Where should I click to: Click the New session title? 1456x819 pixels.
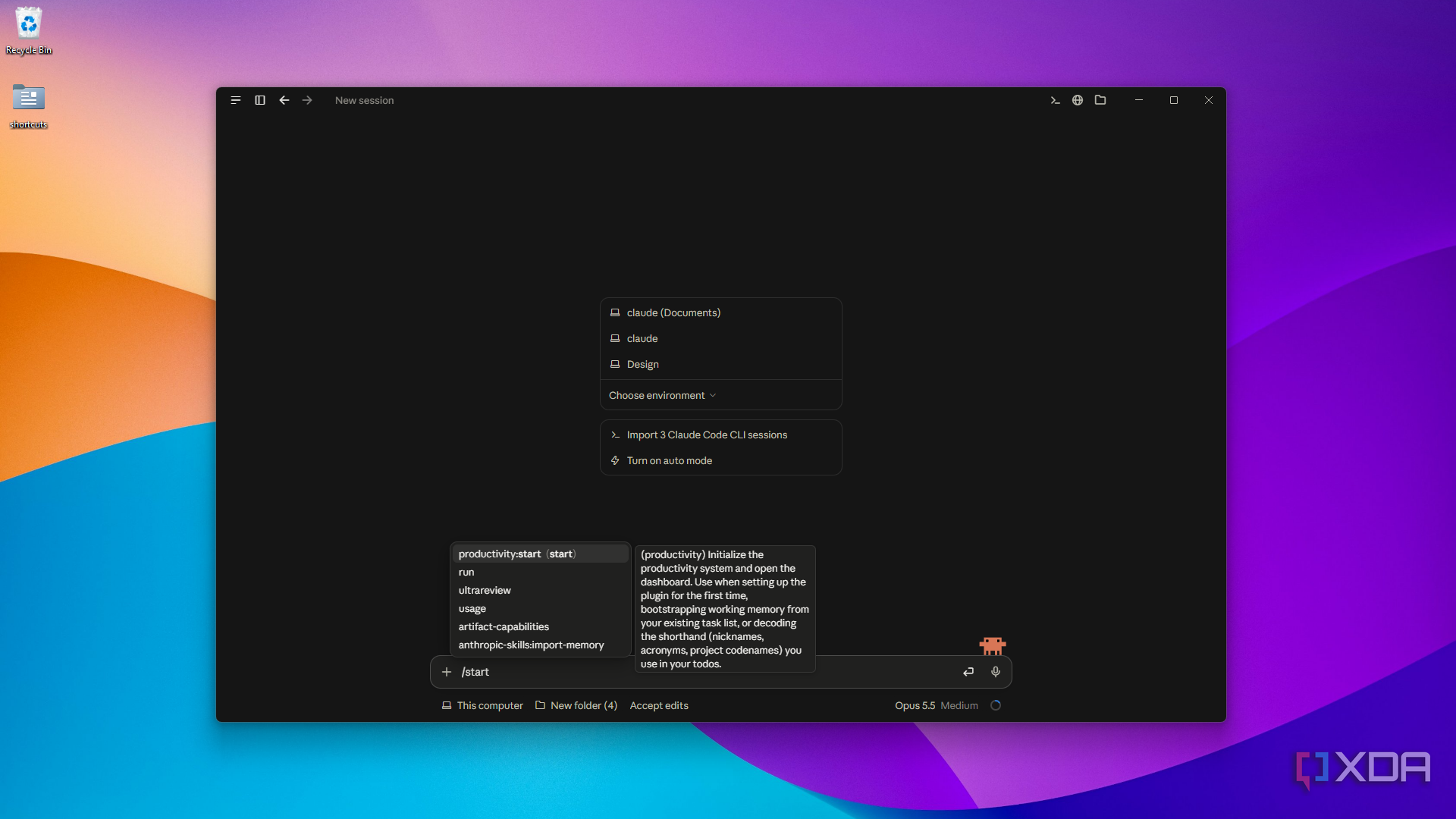[364, 100]
